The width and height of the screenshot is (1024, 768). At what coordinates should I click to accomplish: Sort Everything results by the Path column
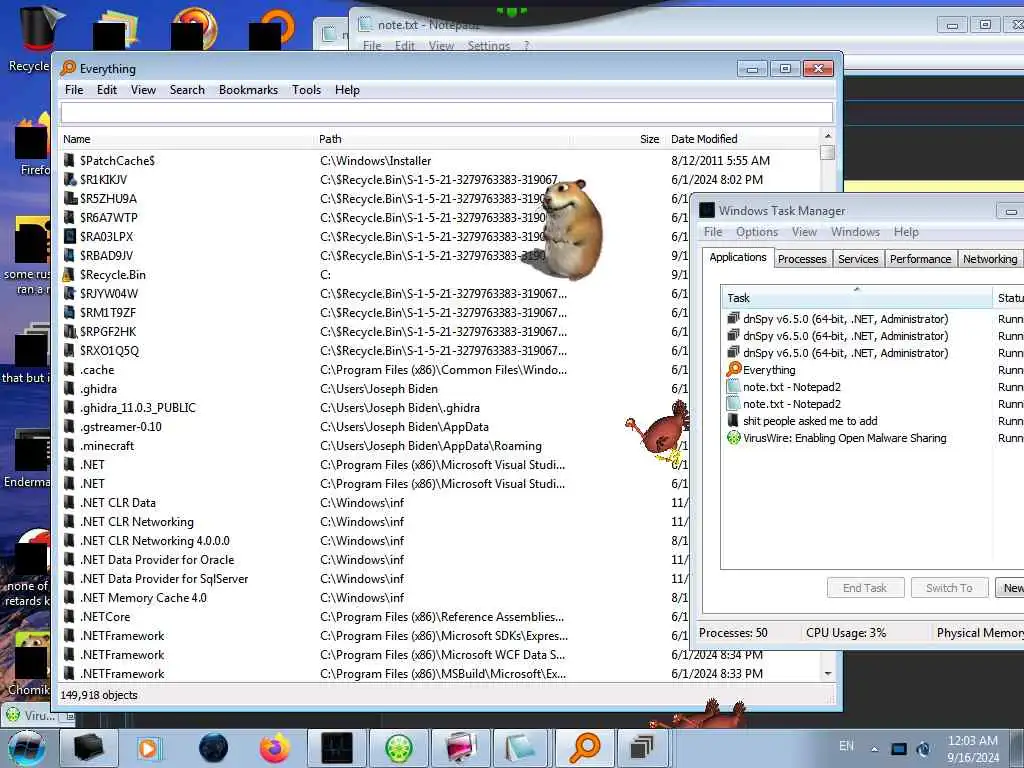tap(443, 139)
